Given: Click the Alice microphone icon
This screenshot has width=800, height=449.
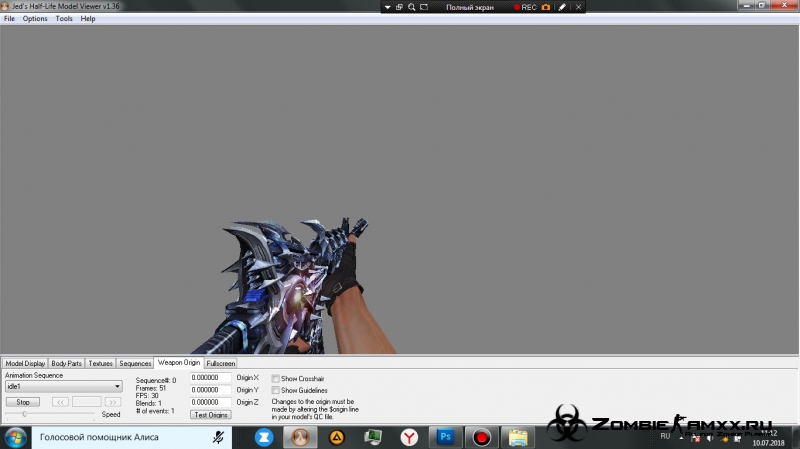Looking at the screenshot, I should coord(218,437).
